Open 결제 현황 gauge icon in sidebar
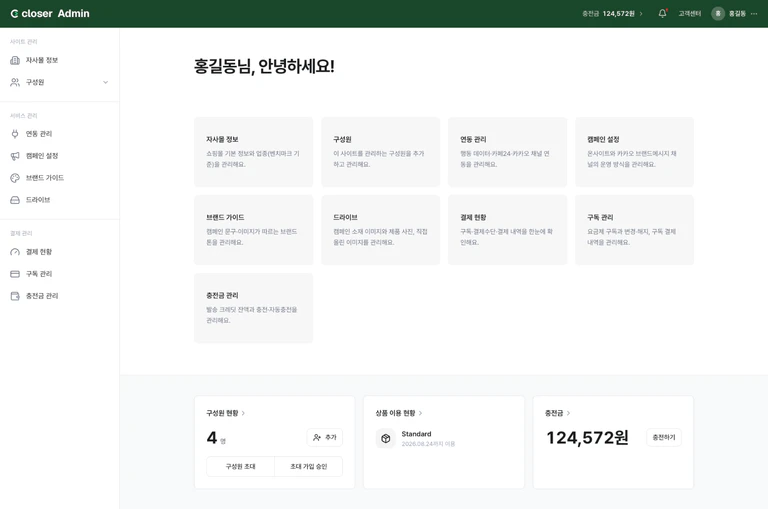 click(x=15, y=252)
